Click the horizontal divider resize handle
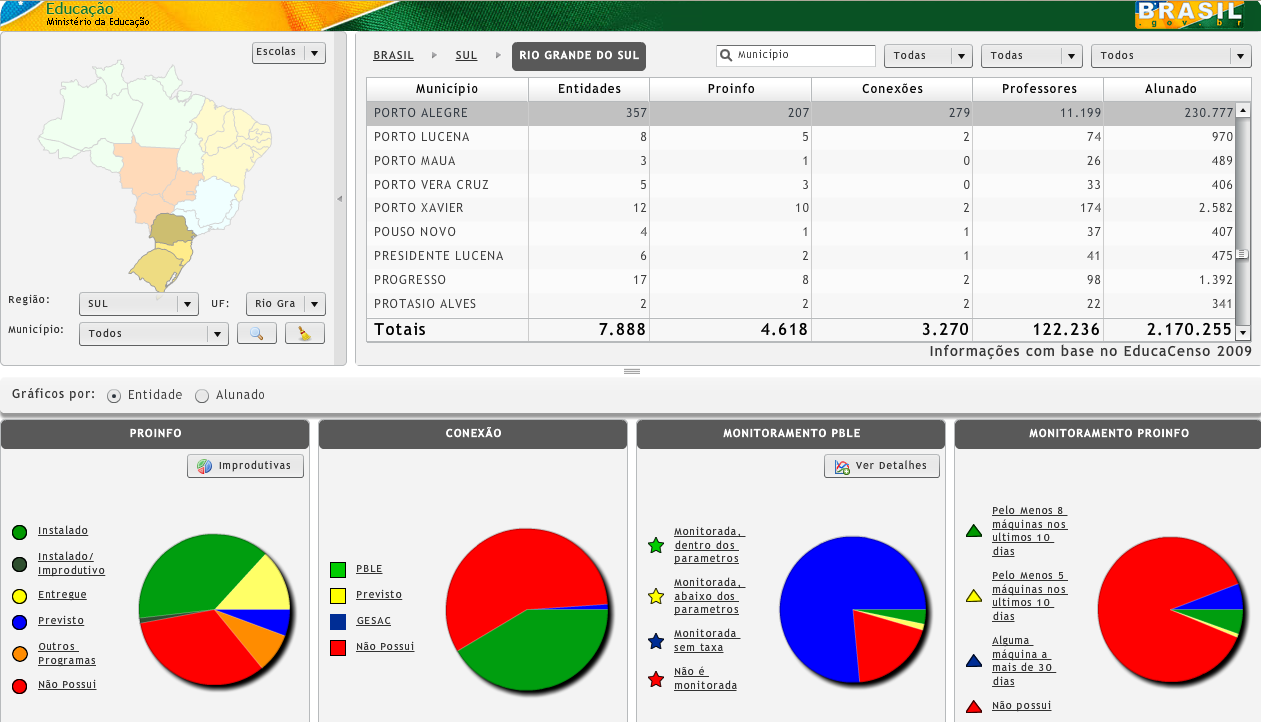1261x722 pixels. click(631, 371)
